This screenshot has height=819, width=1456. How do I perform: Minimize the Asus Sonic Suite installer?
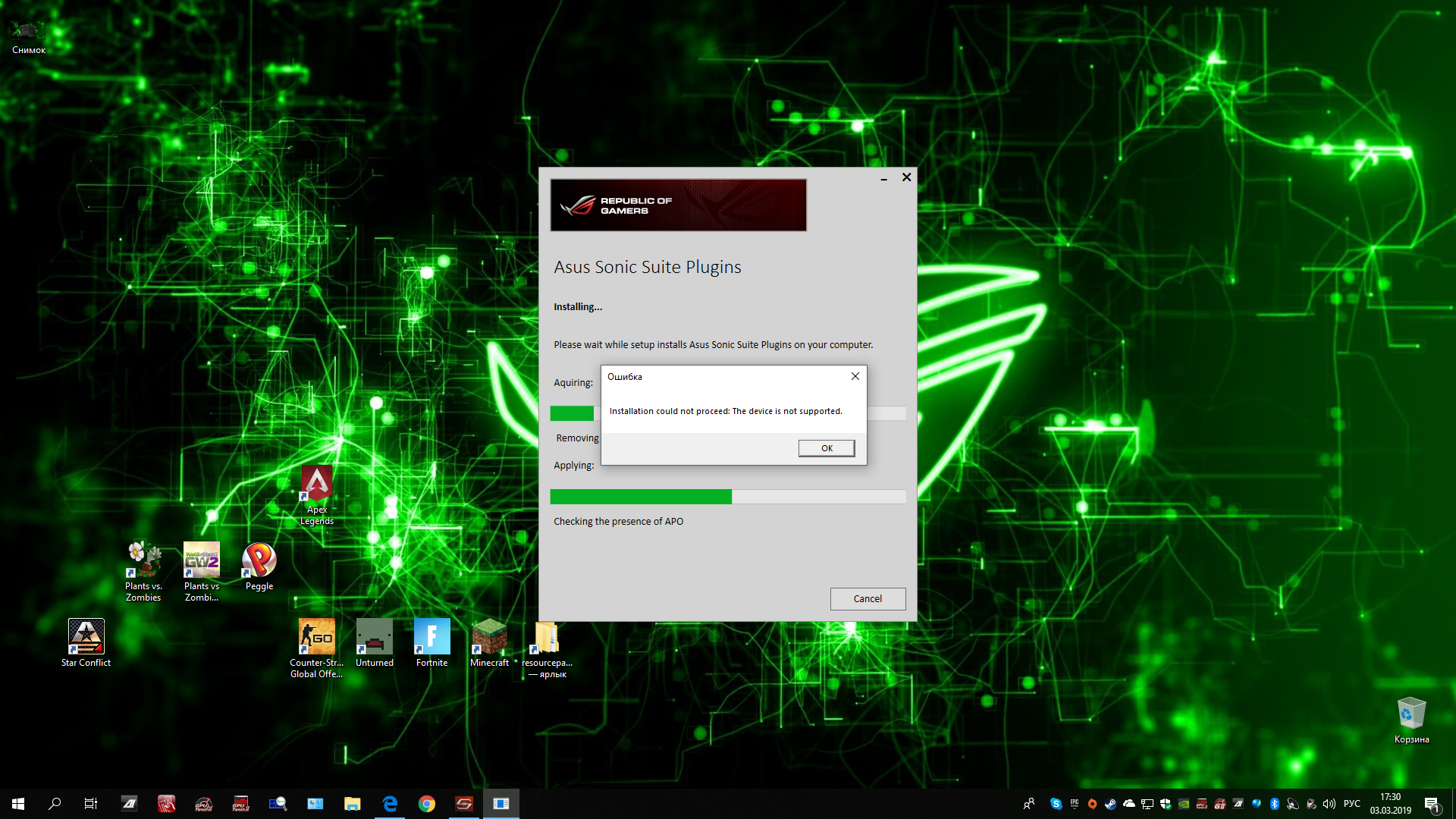[883, 178]
